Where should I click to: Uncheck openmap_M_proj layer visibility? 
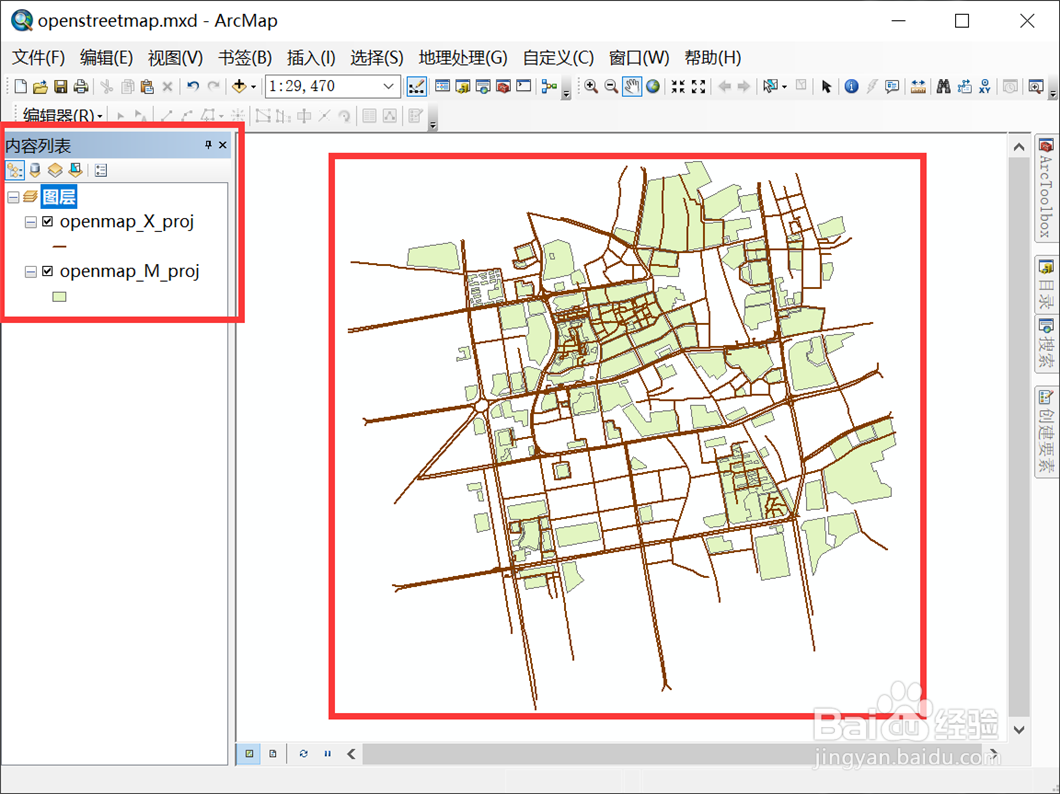[47, 271]
